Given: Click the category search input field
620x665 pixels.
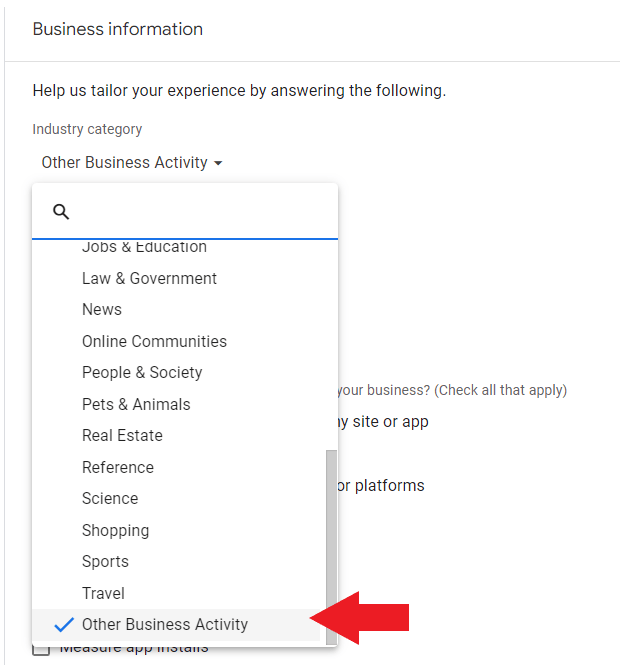Looking at the screenshot, I should (x=200, y=212).
